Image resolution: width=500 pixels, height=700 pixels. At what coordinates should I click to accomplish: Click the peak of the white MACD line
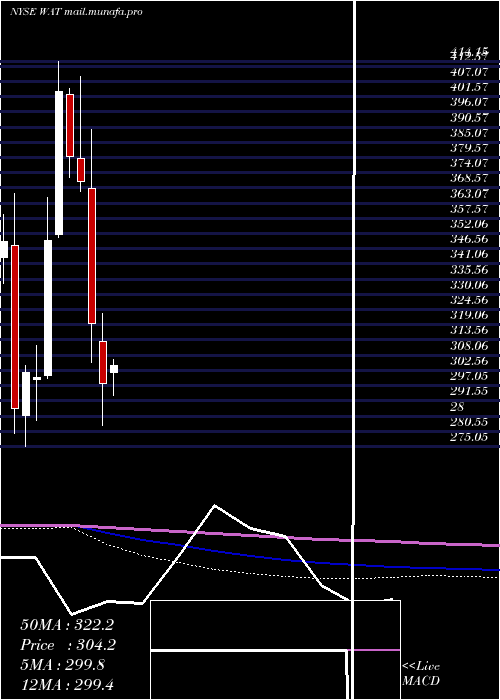tap(215, 506)
